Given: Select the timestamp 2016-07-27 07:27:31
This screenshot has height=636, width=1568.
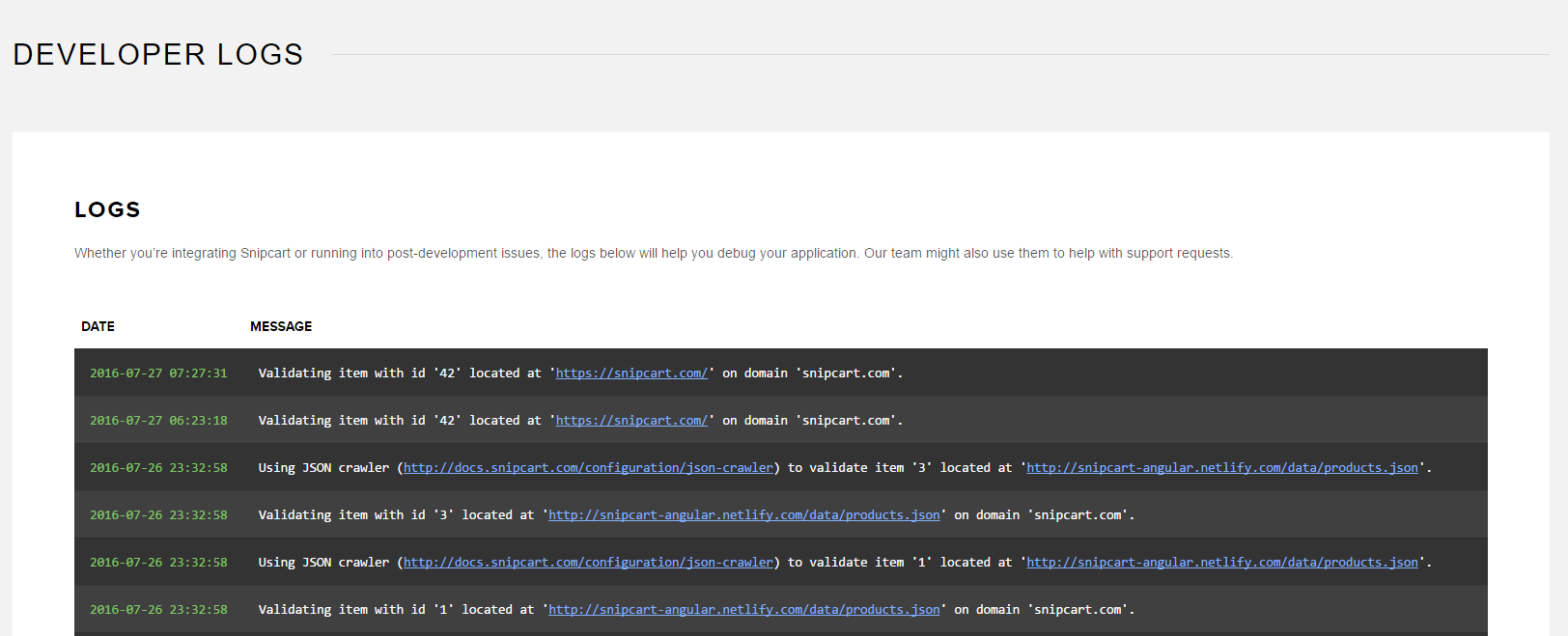Looking at the screenshot, I should point(158,373).
